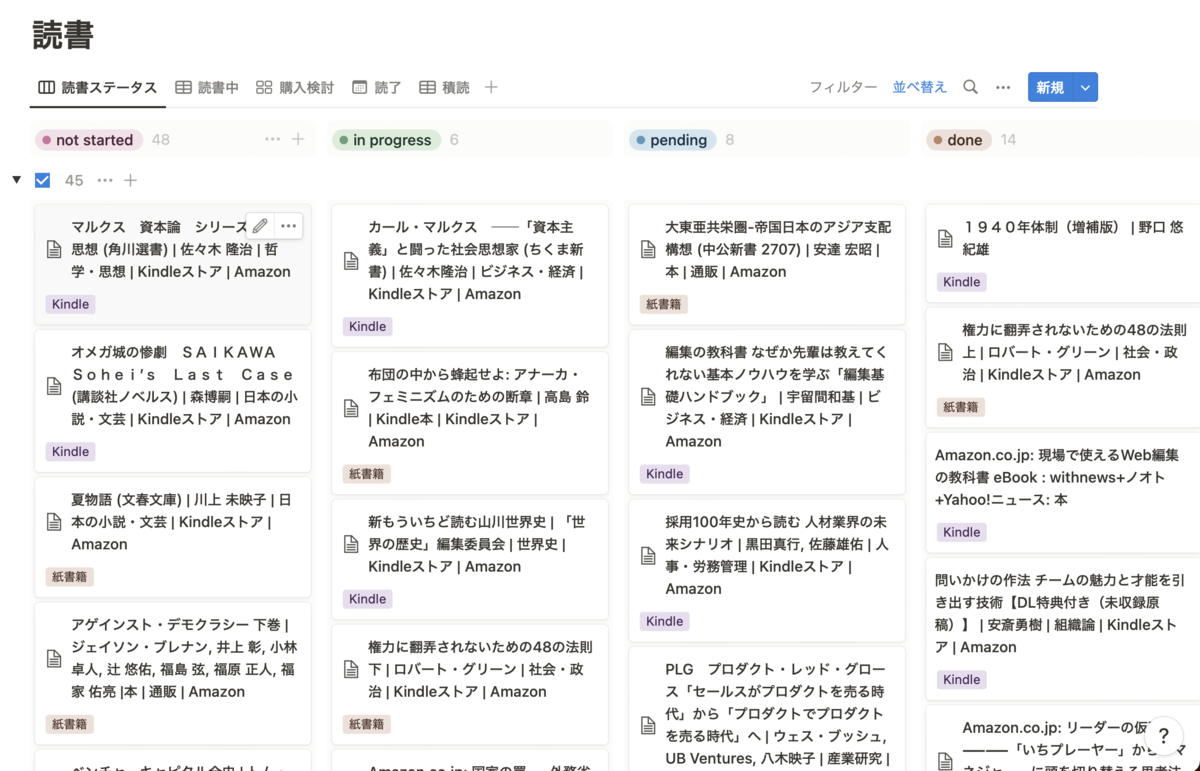Switch to the 読了 calendar tab
1200x771 pixels.
[377, 88]
